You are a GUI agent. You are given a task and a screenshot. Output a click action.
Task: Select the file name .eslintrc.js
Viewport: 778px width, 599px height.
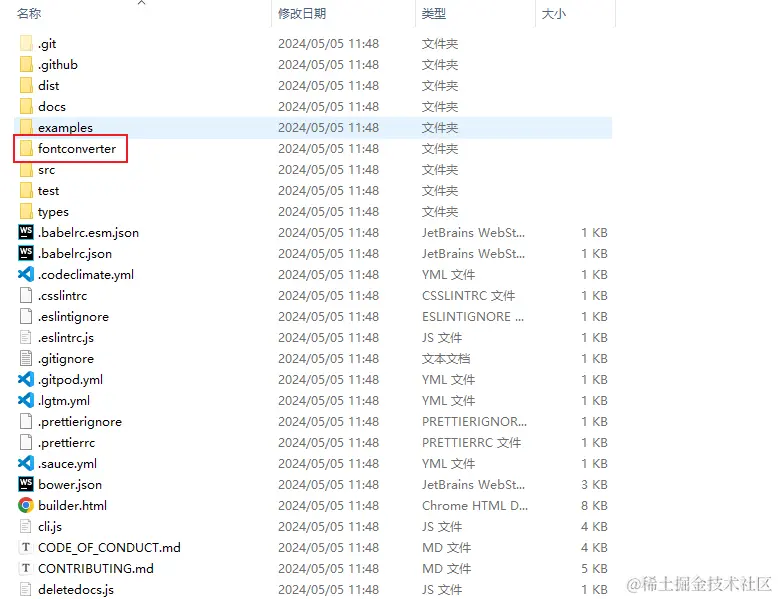pos(66,337)
